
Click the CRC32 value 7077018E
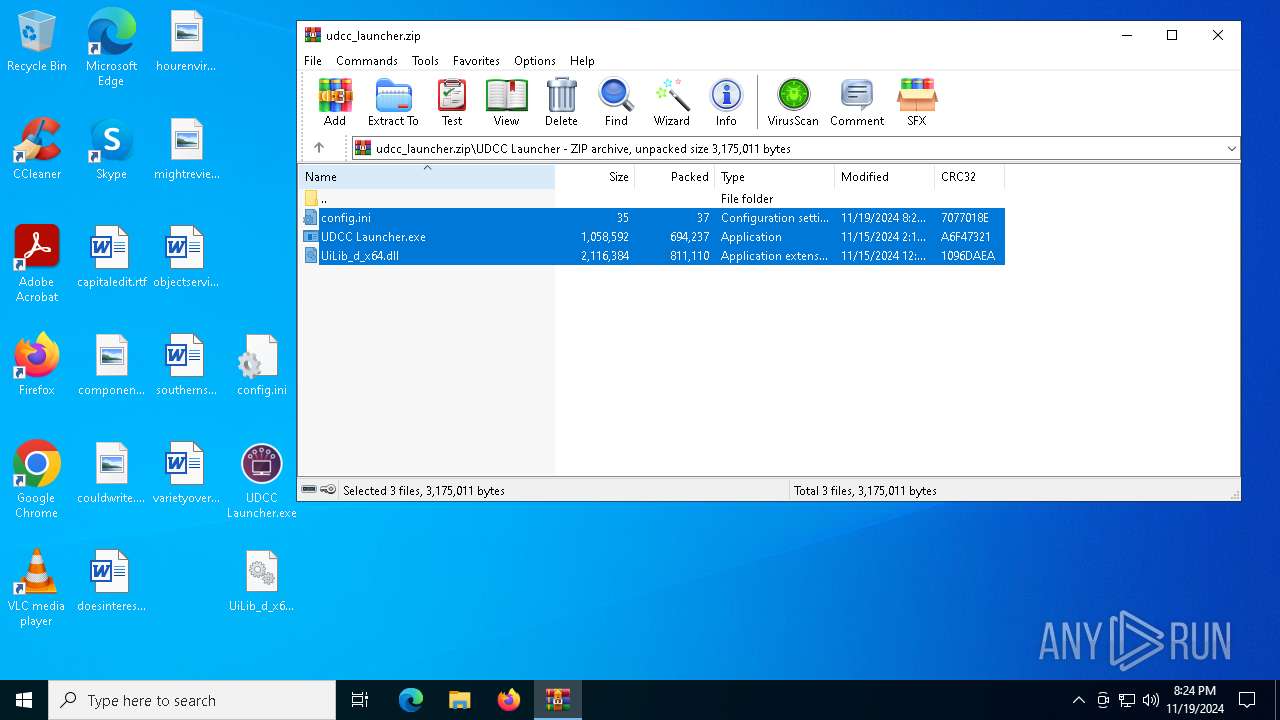point(964,218)
